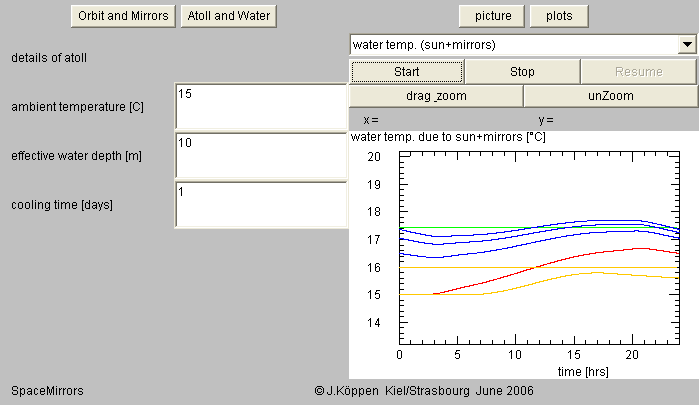Activate the drag_zoom mode
This screenshot has width=699, height=405.
pos(436,96)
